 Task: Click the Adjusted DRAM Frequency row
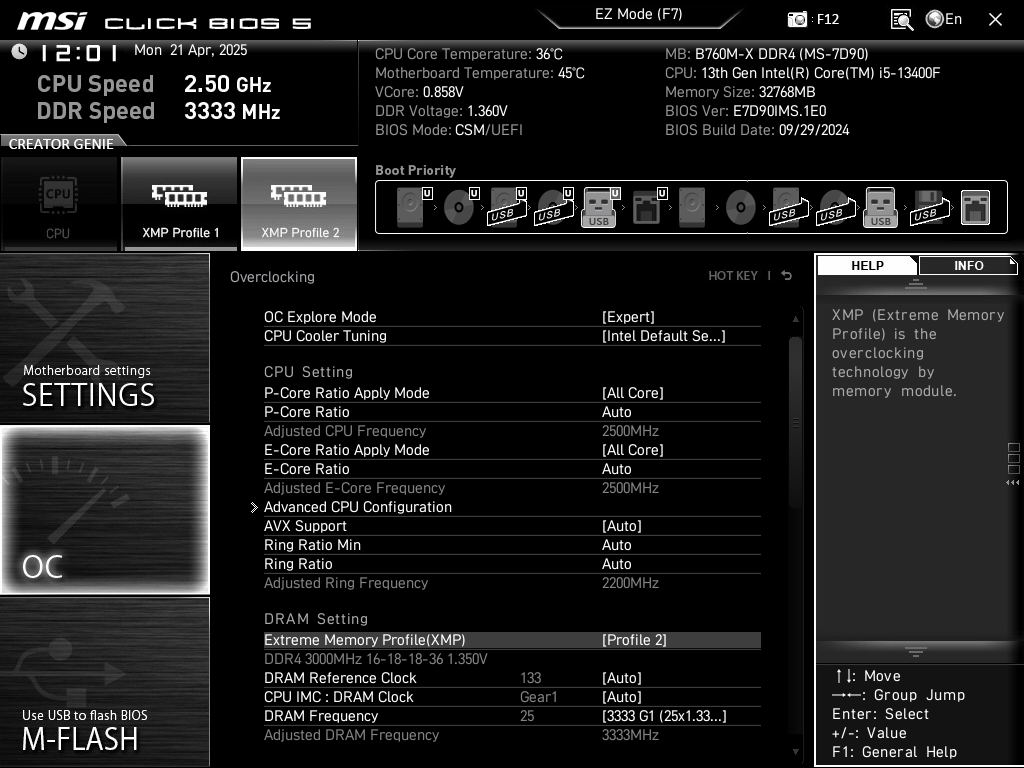512,735
